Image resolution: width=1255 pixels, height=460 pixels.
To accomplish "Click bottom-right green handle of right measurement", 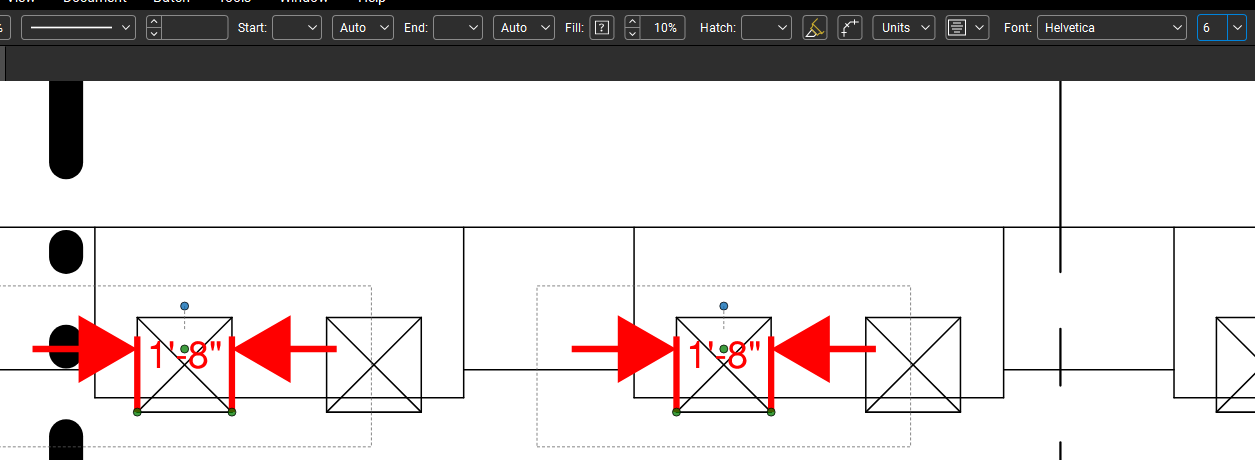I will [771, 412].
